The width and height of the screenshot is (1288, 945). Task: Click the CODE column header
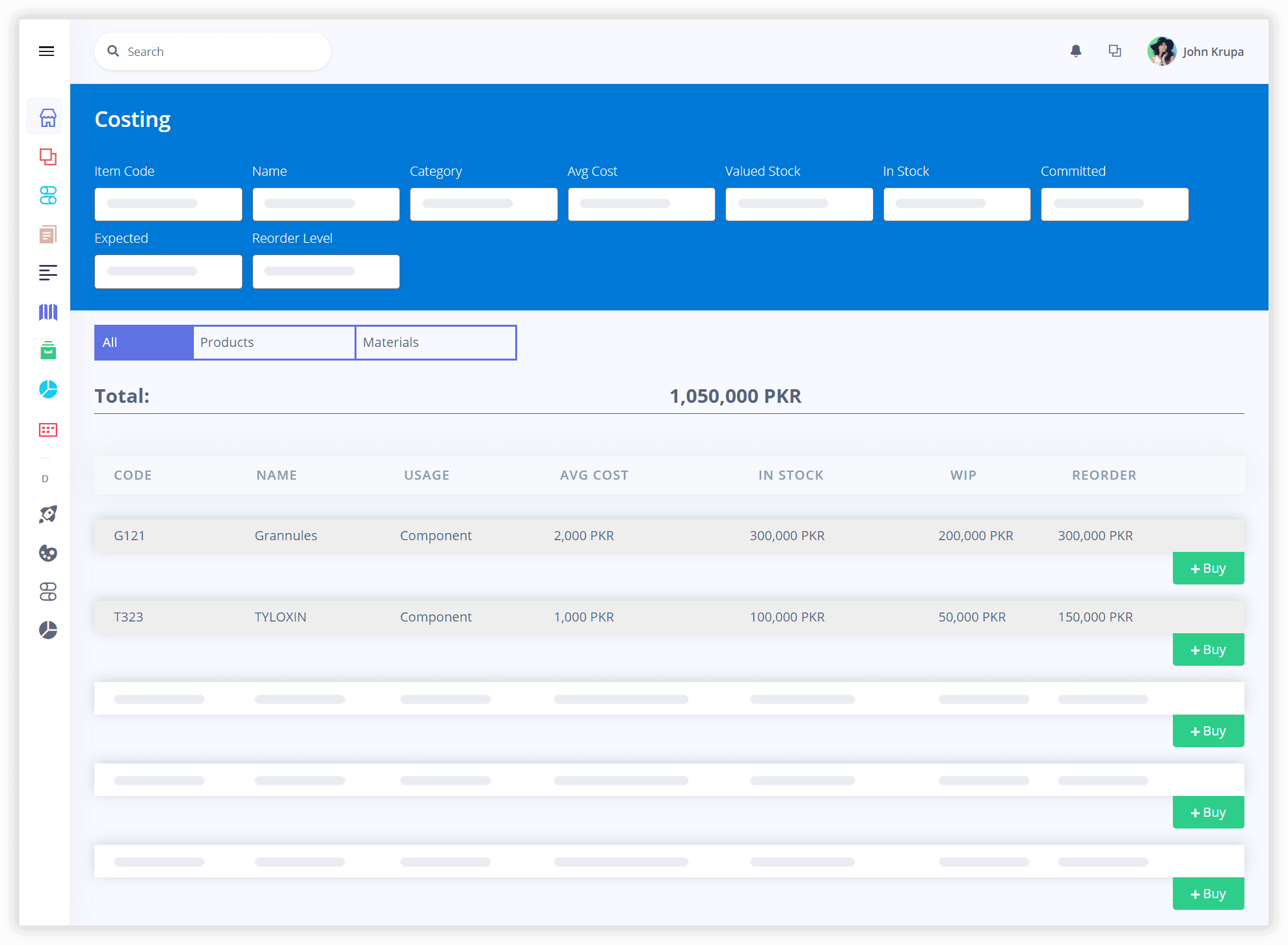tap(133, 475)
